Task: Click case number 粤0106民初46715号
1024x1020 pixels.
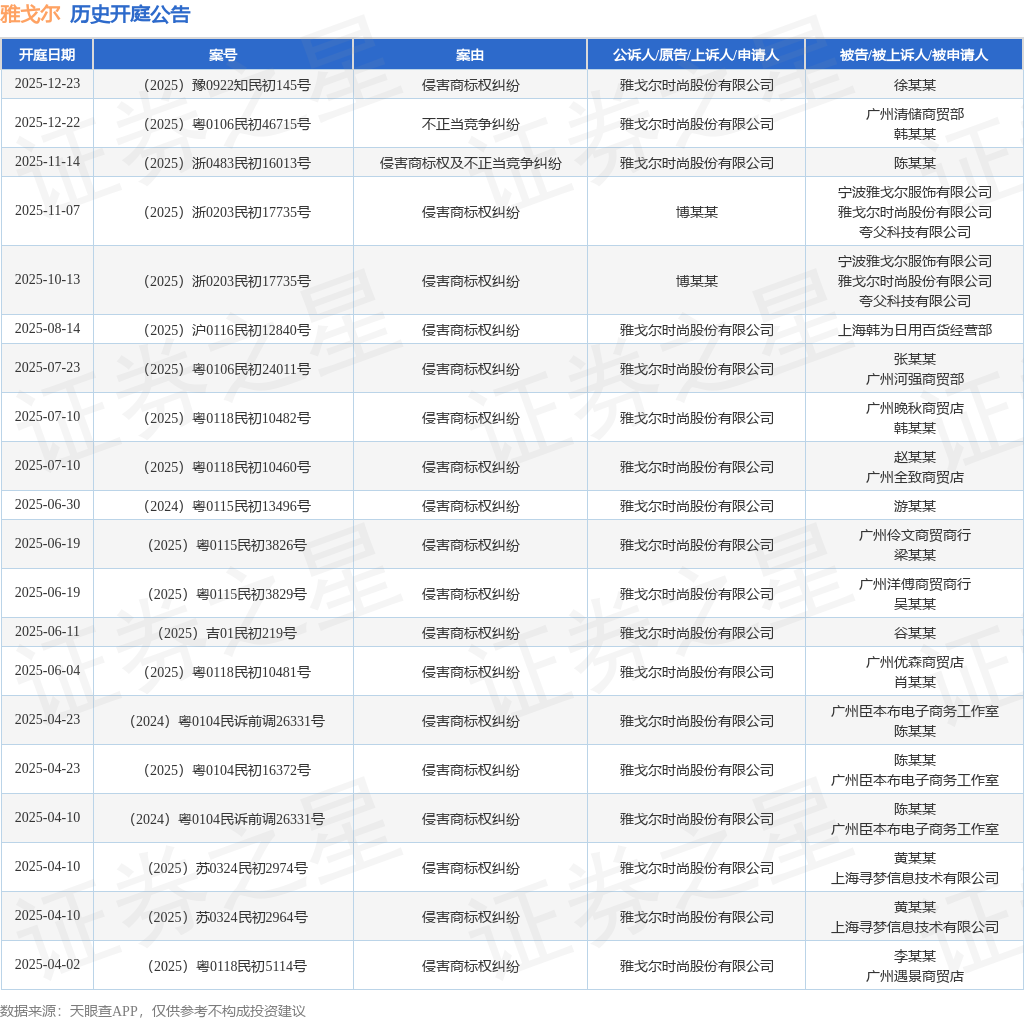Action: tap(251, 124)
